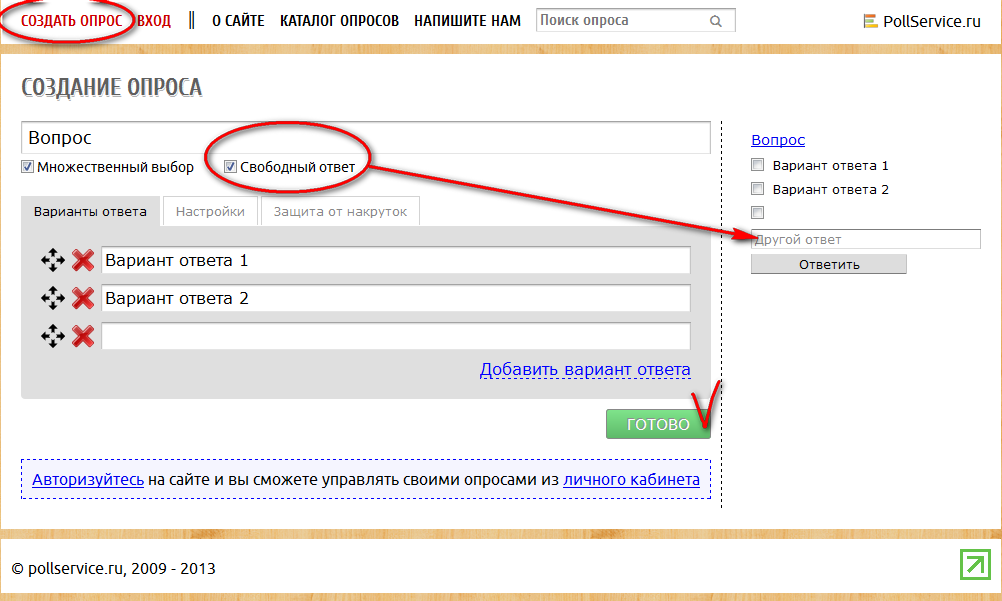1002x601 pixels.
Task: Click the search magnifier icon
Action: coord(716,21)
